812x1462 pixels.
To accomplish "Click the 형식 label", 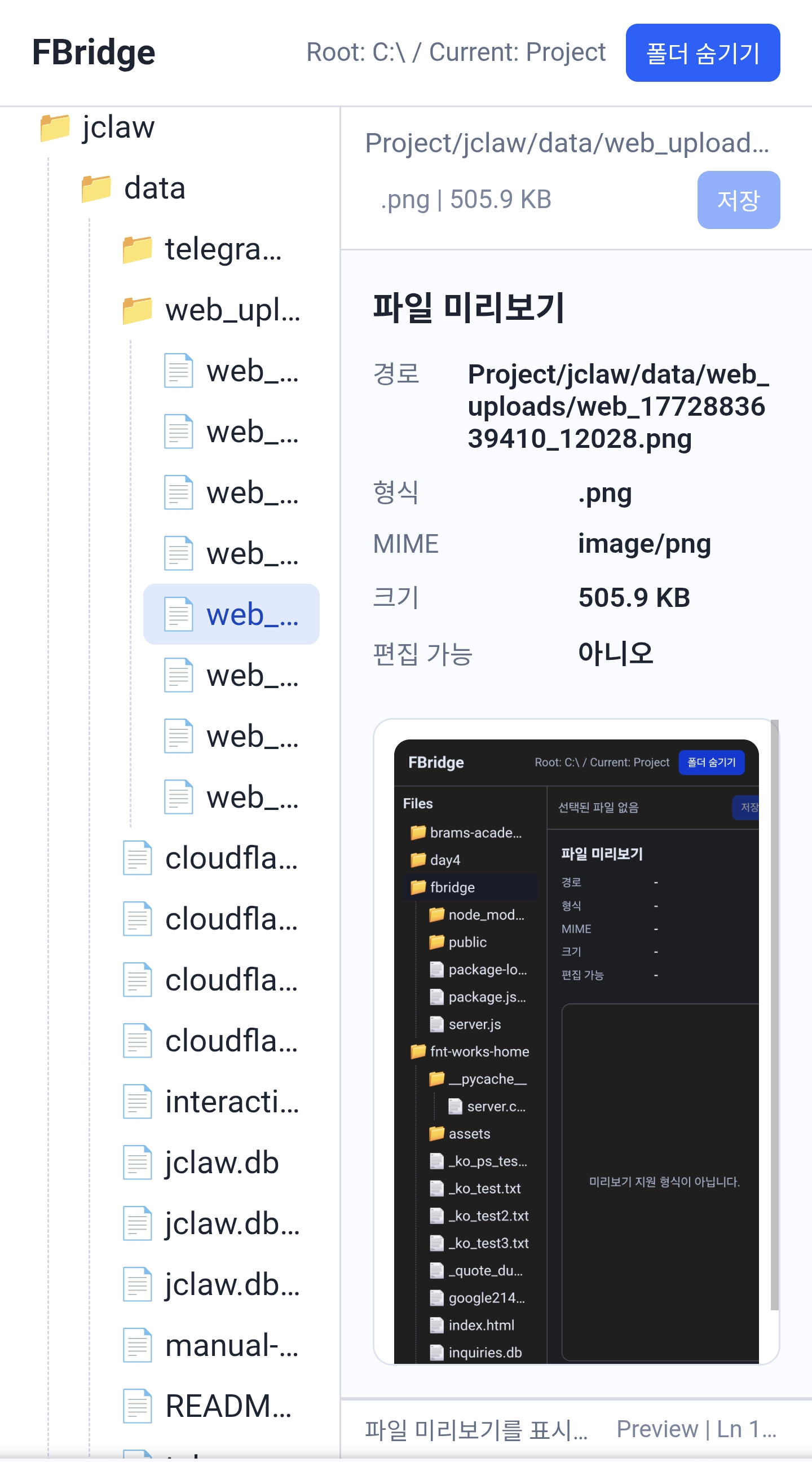I will [396, 492].
